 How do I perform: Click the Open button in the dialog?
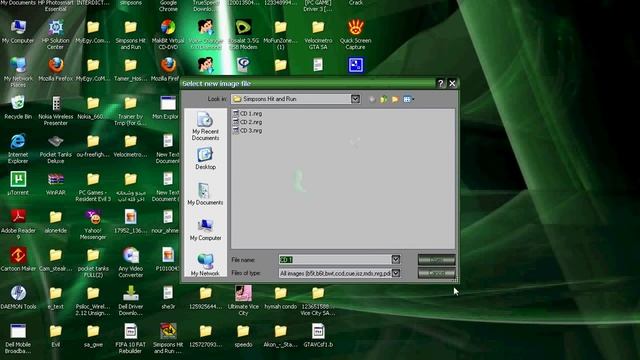click(x=436, y=260)
